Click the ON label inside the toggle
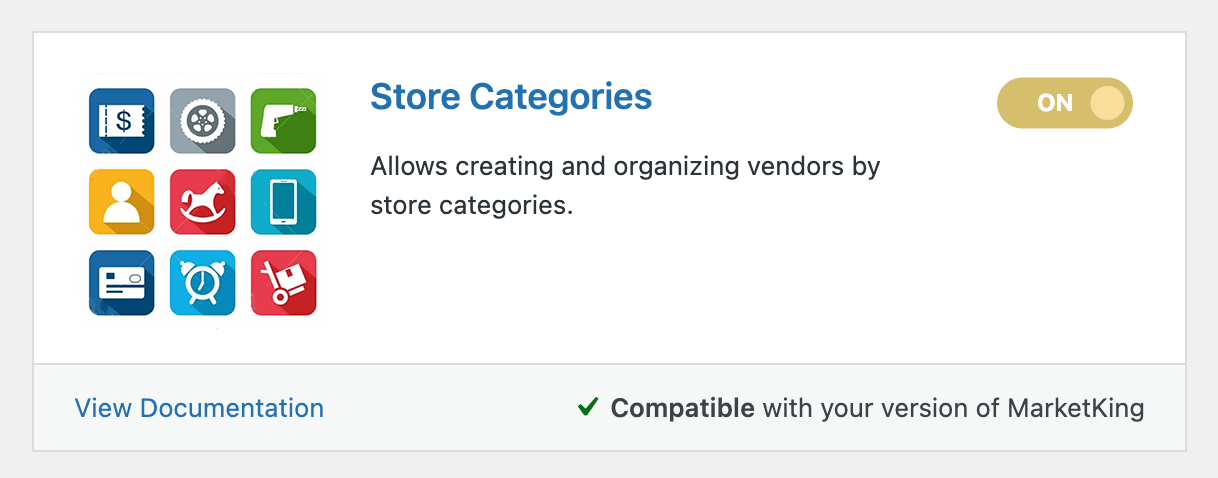Screen dimensions: 1218x478 point(1055,103)
